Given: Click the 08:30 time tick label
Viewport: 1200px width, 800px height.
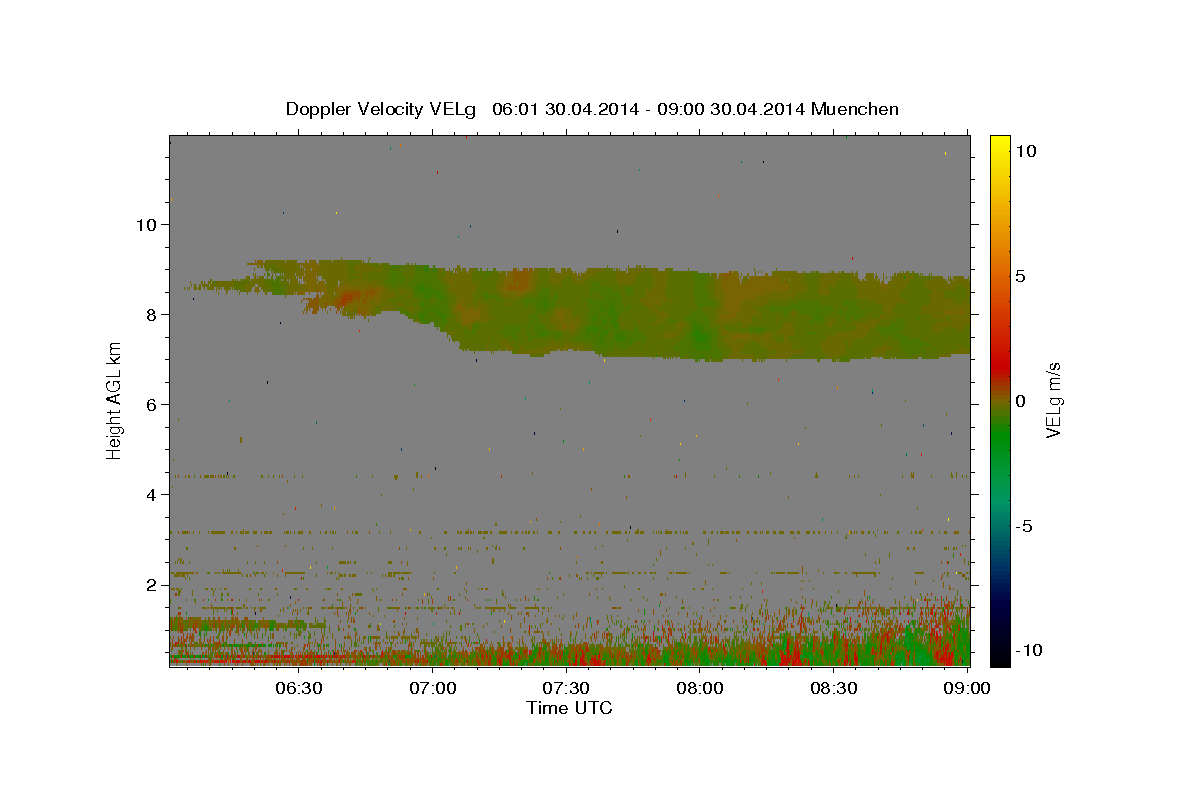Looking at the screenshot, I should [x=834, y=688].
